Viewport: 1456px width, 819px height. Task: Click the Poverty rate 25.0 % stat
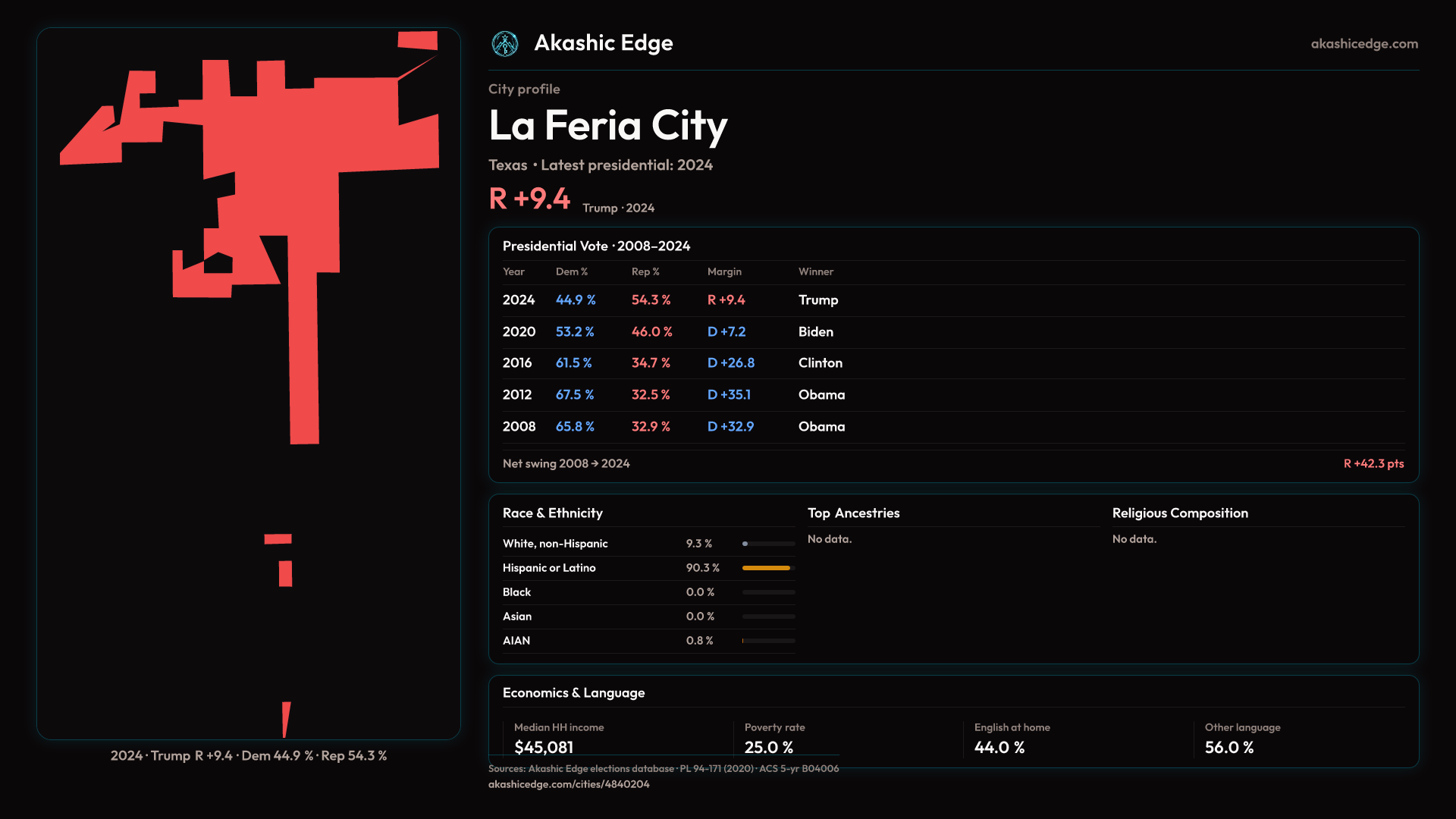tap(768, 748)
